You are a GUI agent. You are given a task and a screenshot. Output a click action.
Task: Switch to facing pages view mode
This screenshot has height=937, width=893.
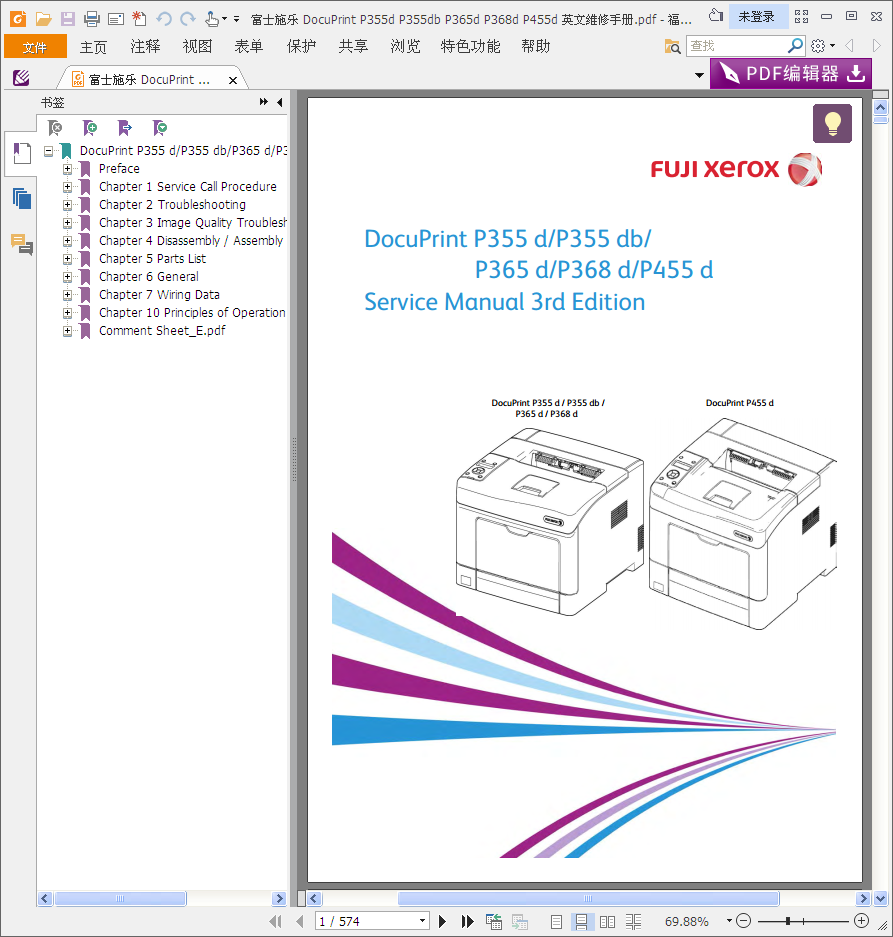point(607,921)
